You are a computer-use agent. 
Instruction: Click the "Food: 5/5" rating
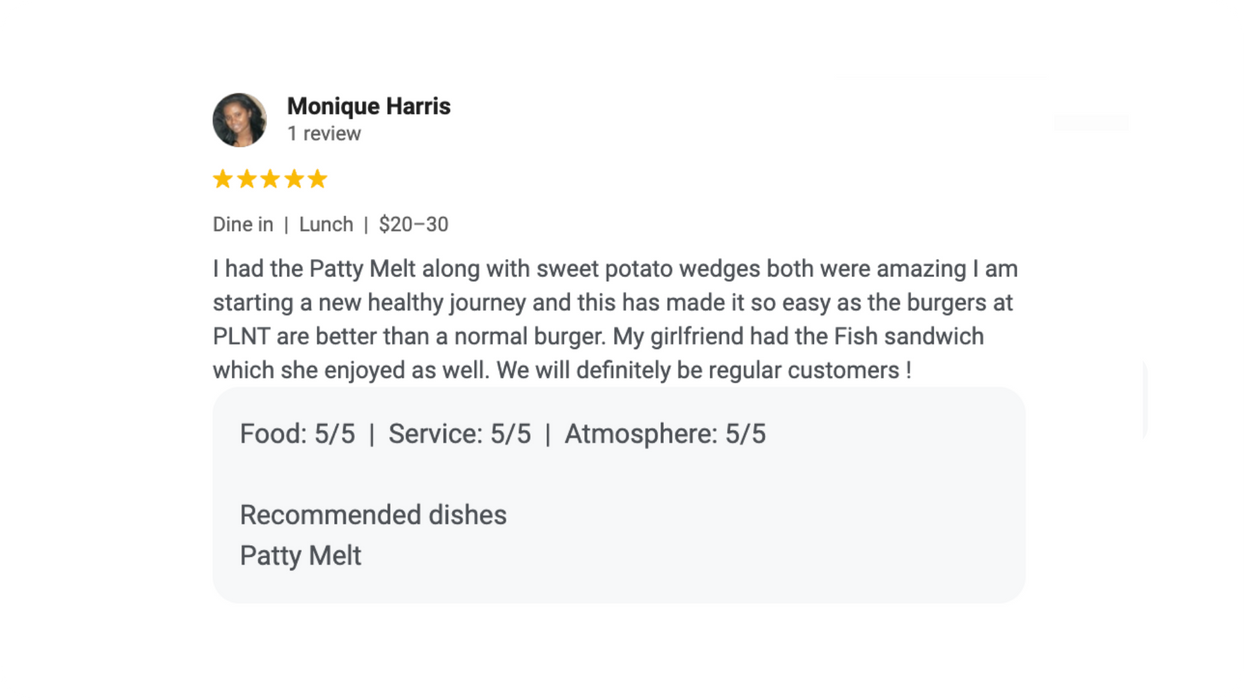click(x=297, y=434)
